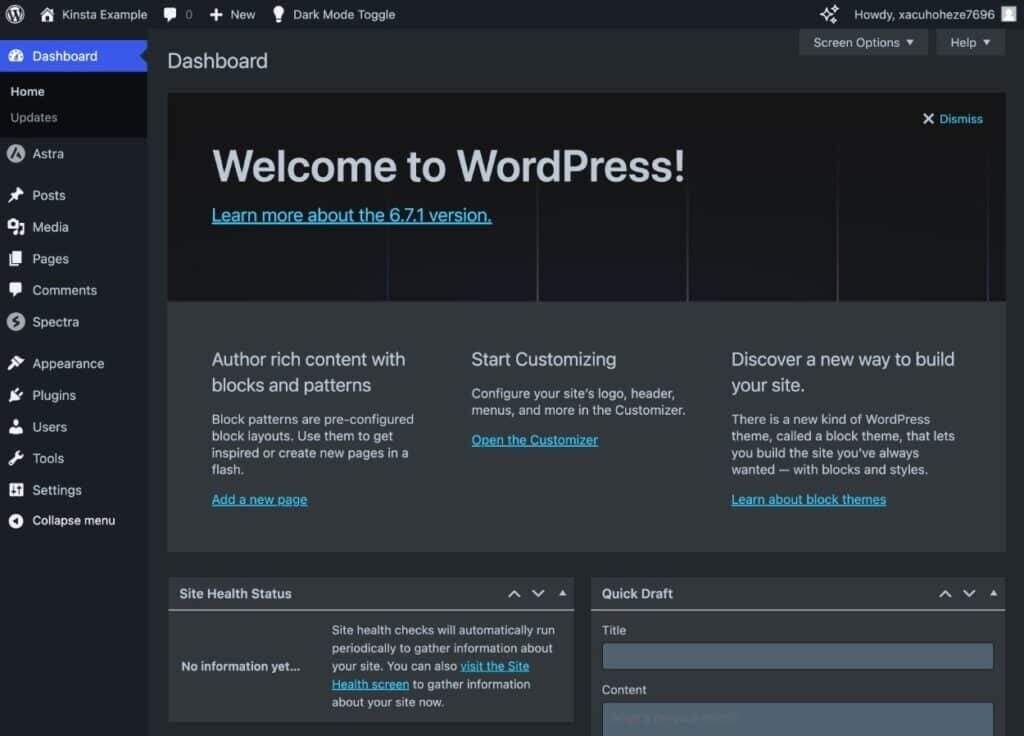Open the Help dropdown tab

[x=970, y=42]
